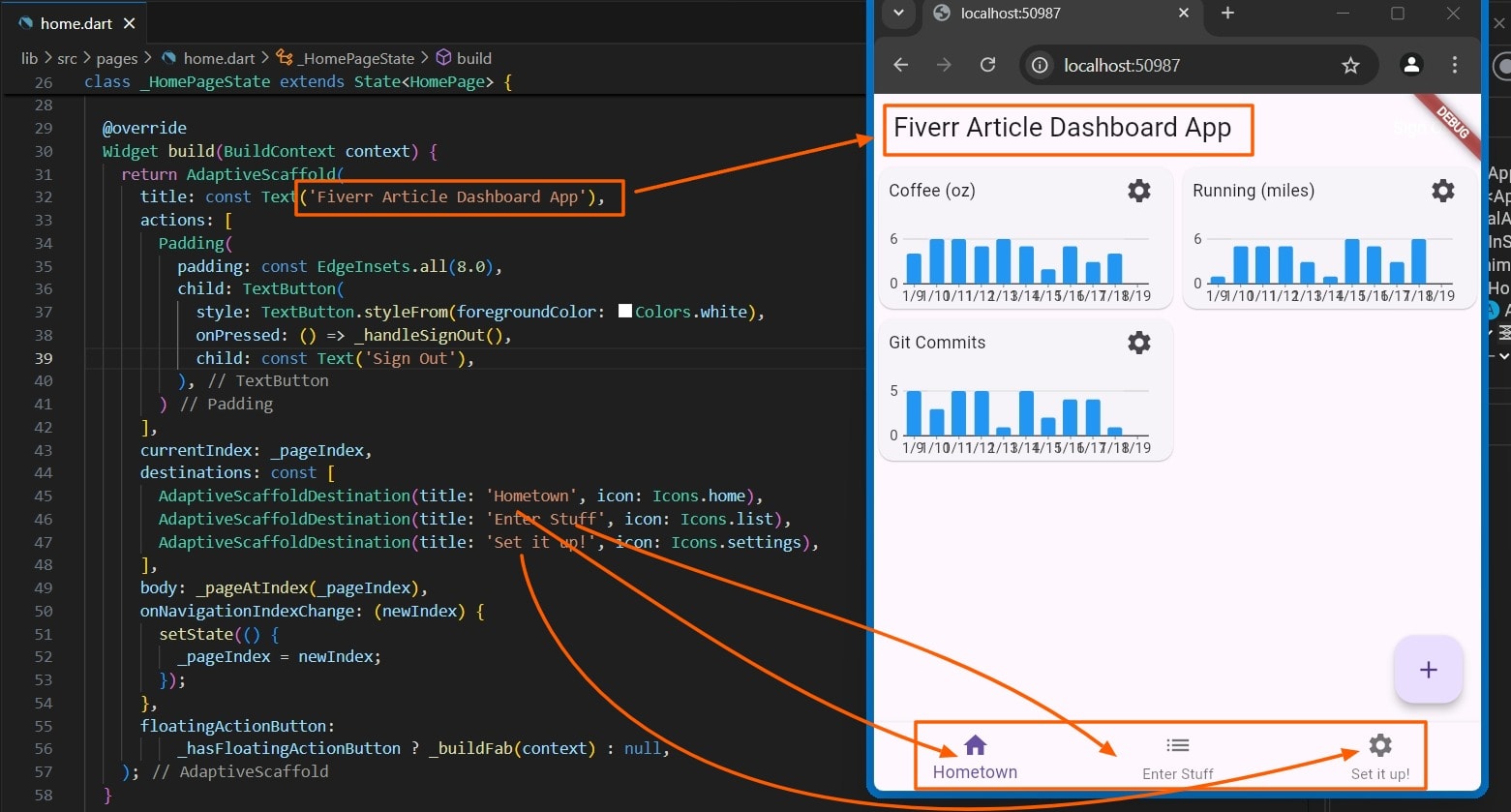Viewport: 1511px width, 812px height.
Task: Open the Running (miles) chart card
Action: click(x=1329, y=238)
